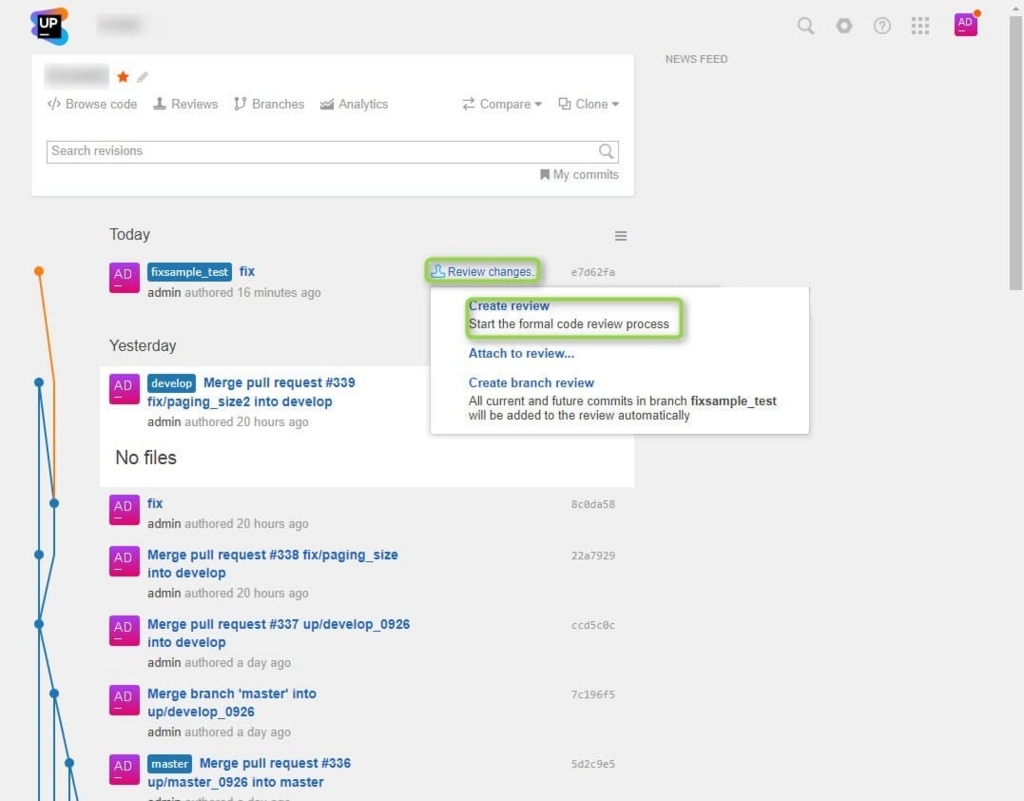
Task: Click the master branch label
Action: point(170,764)
